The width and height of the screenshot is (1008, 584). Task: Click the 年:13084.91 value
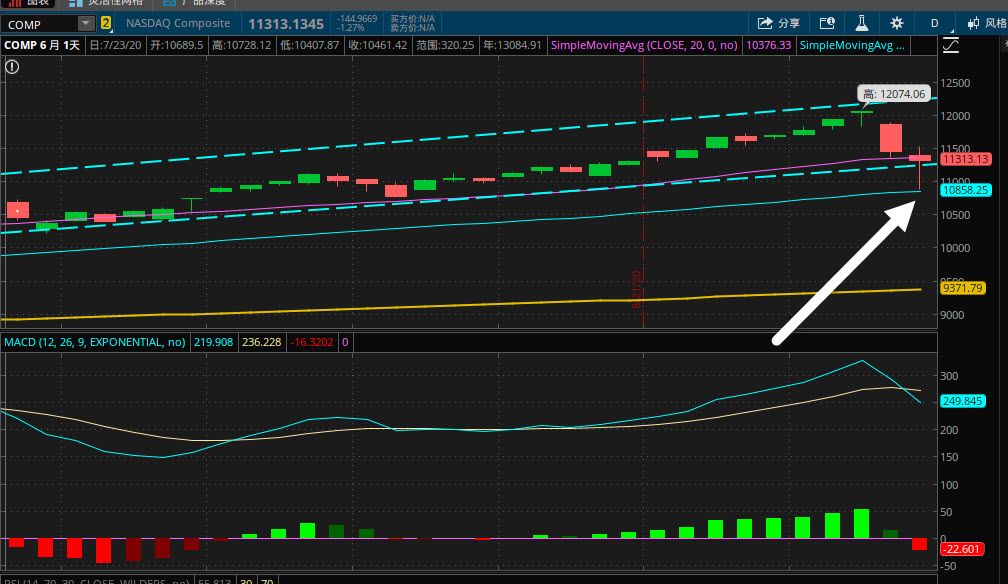click(x=512, y=45)
